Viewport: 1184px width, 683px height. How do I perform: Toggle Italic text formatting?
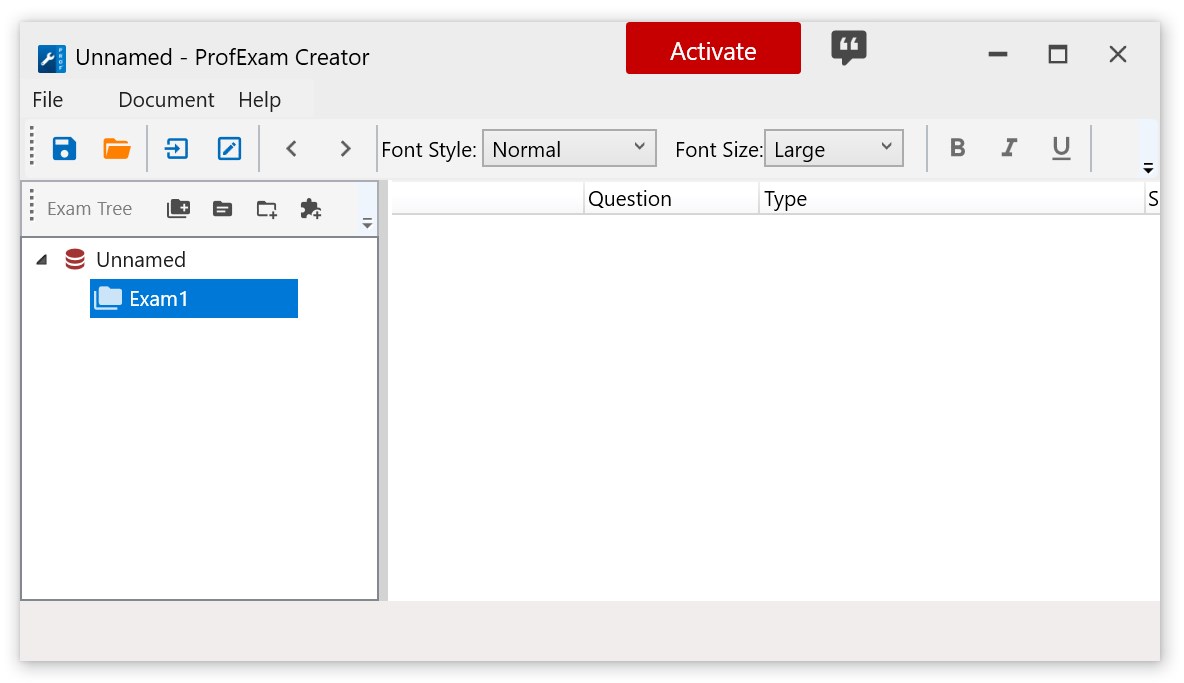pos(1009,149)
